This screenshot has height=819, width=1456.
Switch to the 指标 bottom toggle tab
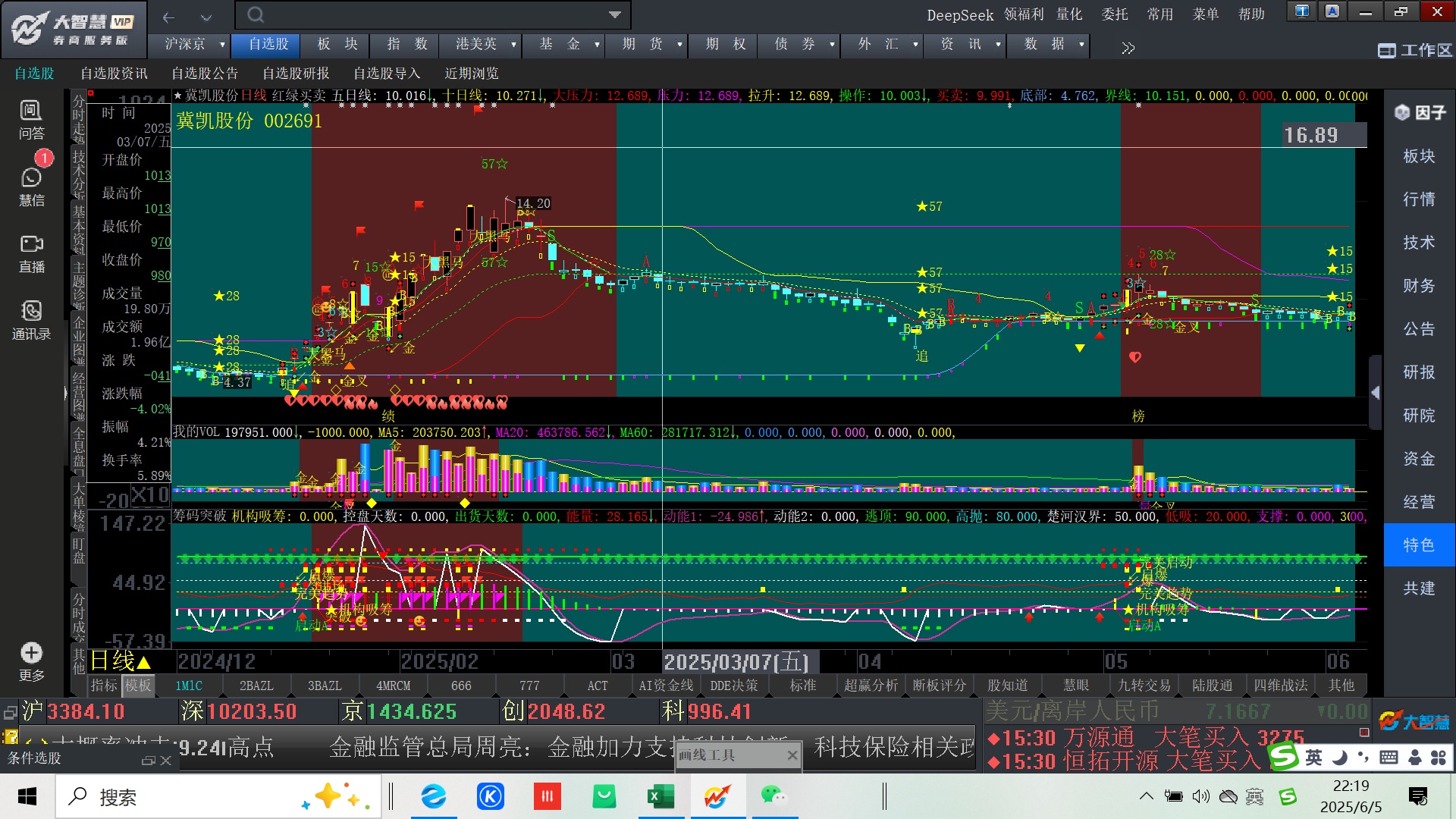pyautogui.click(x=104, y=686)
